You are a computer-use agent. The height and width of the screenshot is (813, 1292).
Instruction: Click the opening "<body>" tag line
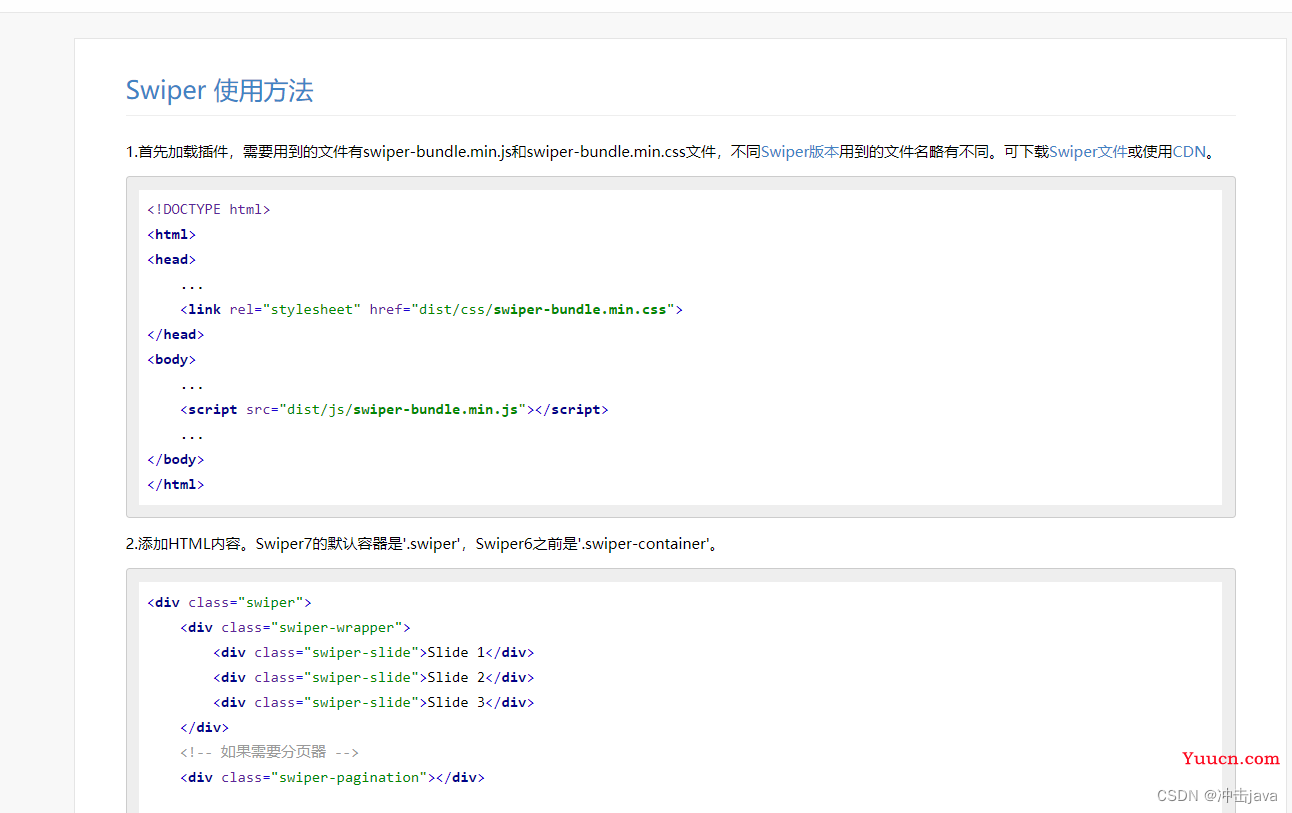[x=171, y=359]
